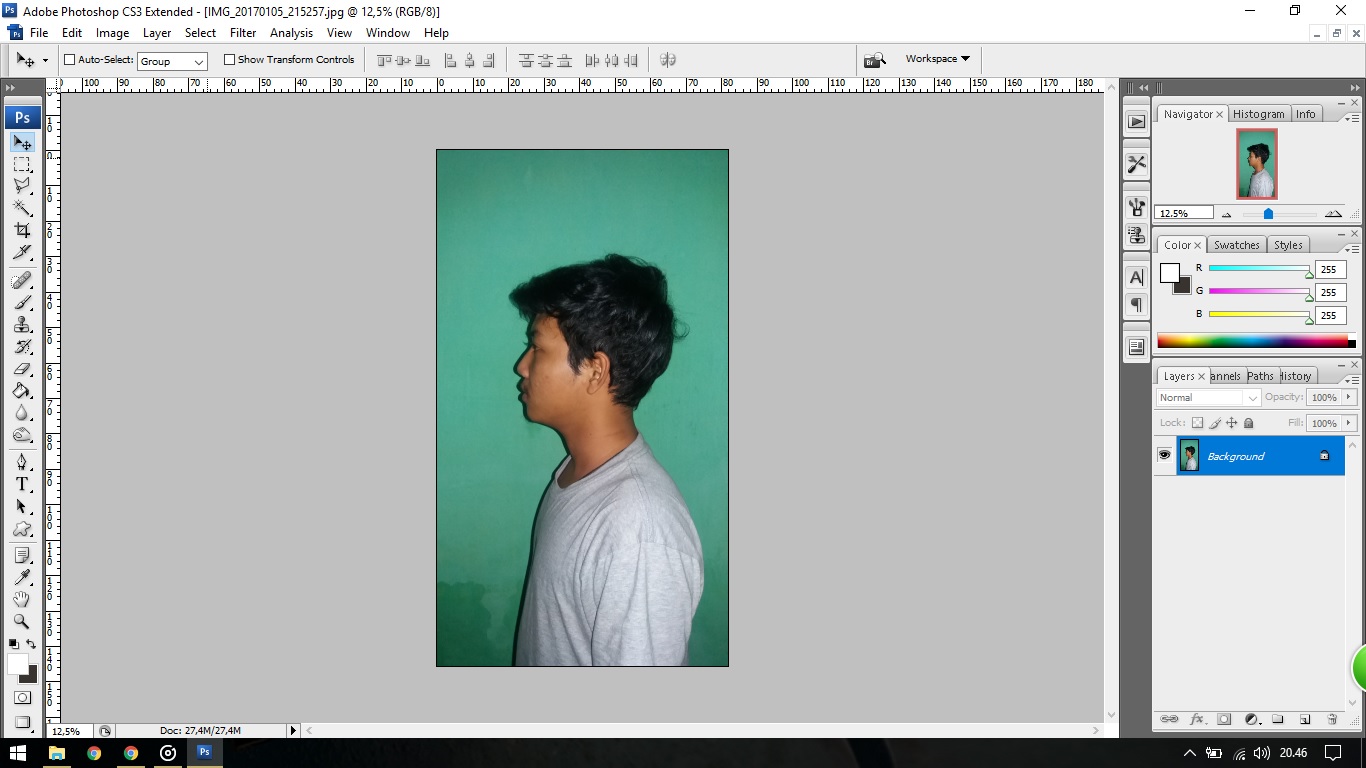Enable Auto-Select checkbox
Image resolution: width=1366 pixels, height=768 pixels.
click(x=69, y=59)
